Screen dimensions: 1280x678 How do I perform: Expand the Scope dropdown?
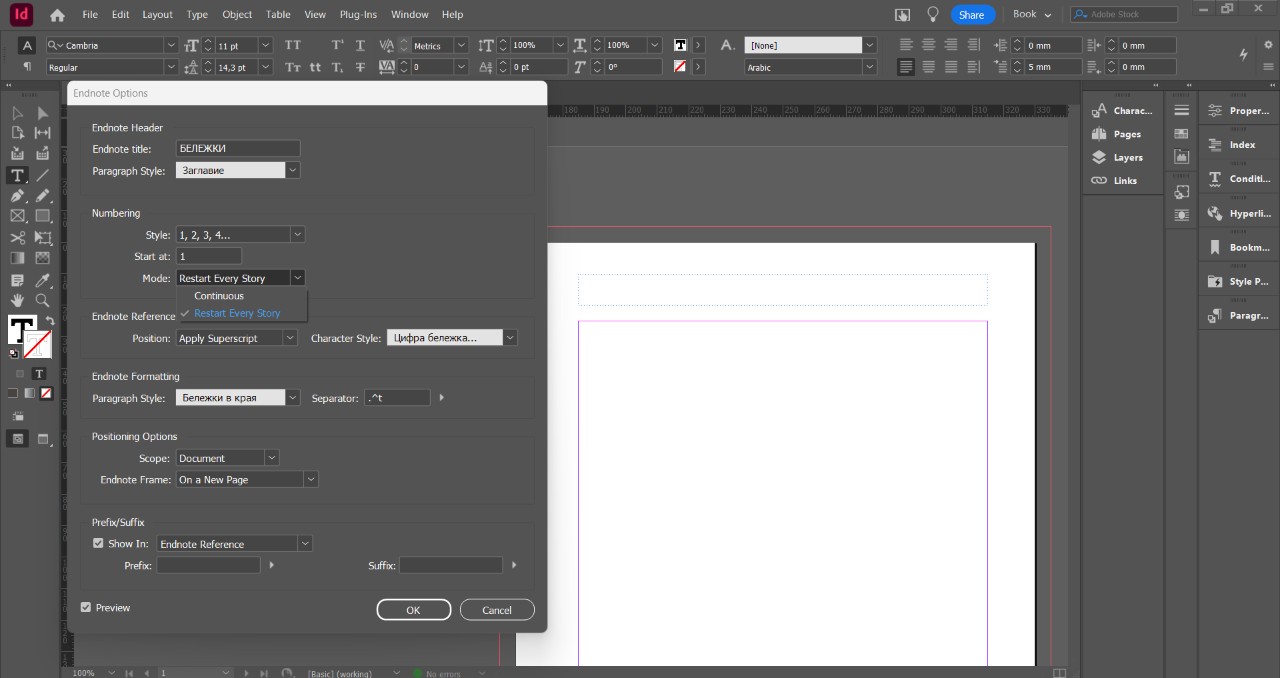click(x=271, y=458)
